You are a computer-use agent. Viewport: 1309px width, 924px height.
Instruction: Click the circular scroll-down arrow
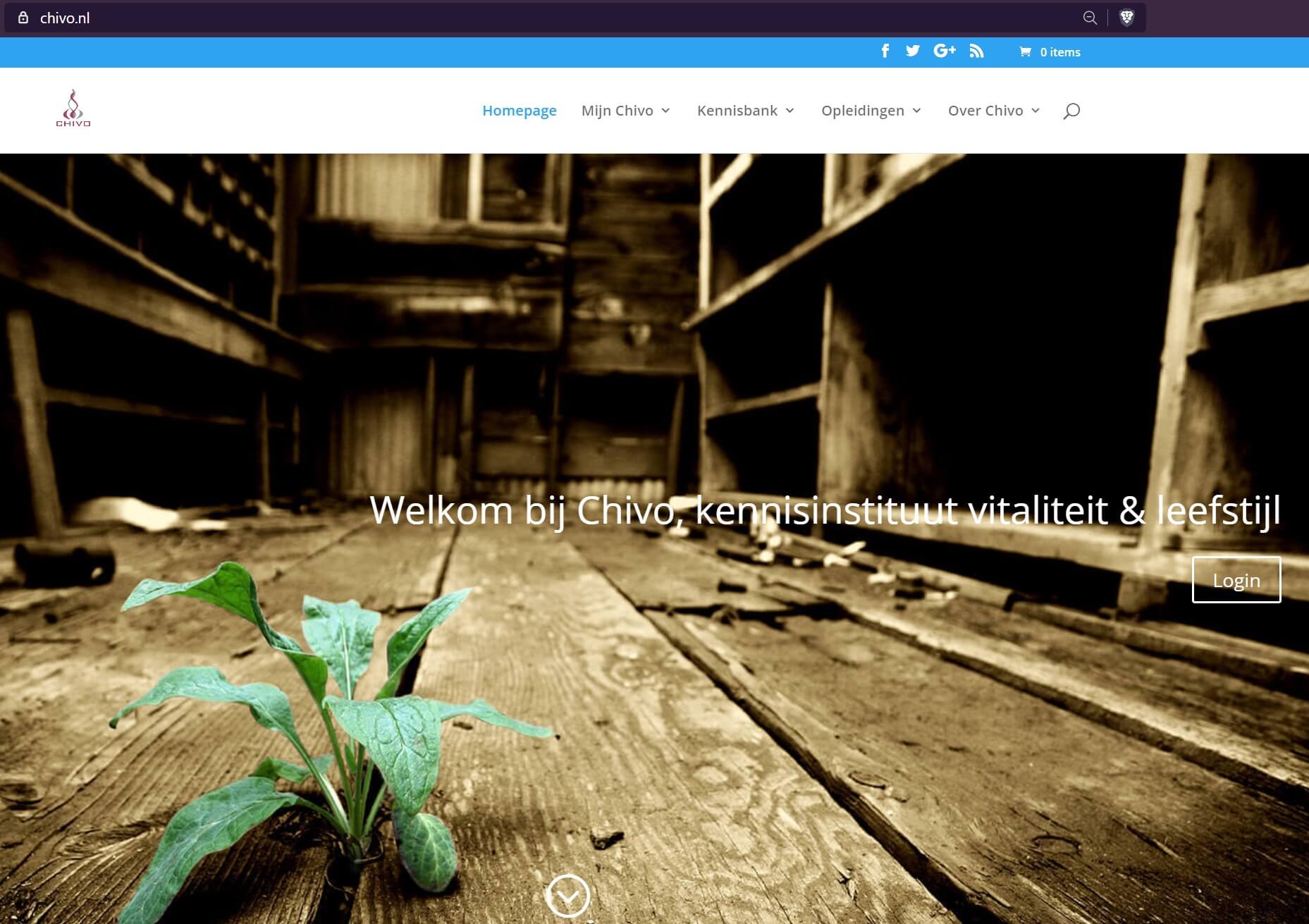(x=567, y=896)
